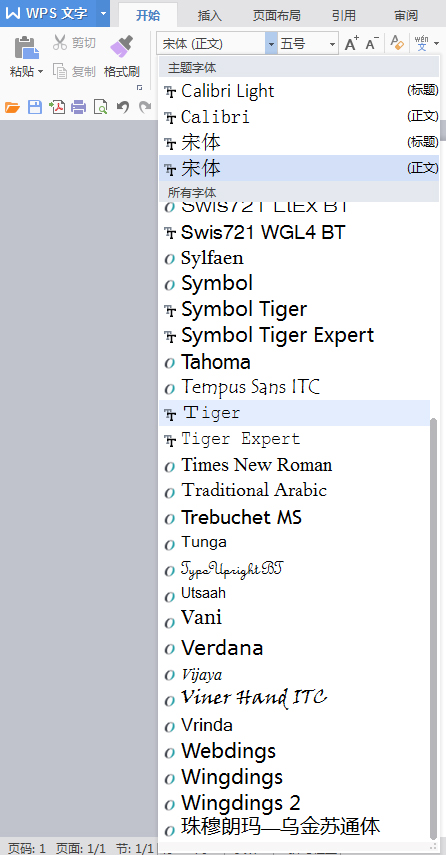Select the Format Painter brush icon
The image size is (446, 855).
coord(121,47)
